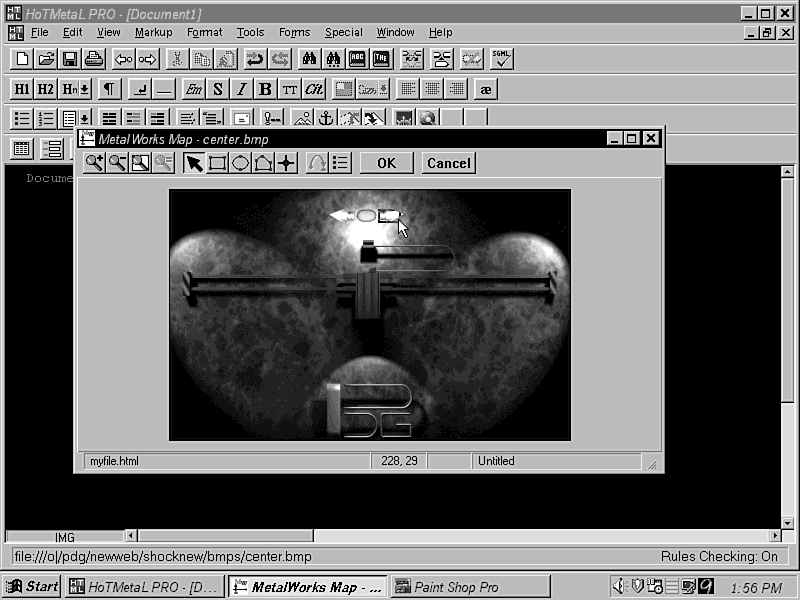The width and height of the screenshot is (800, 600).
Task: Select the pointer arrow tool in MetalWorks
Action: pyautogui.click(x=194, y=163)
